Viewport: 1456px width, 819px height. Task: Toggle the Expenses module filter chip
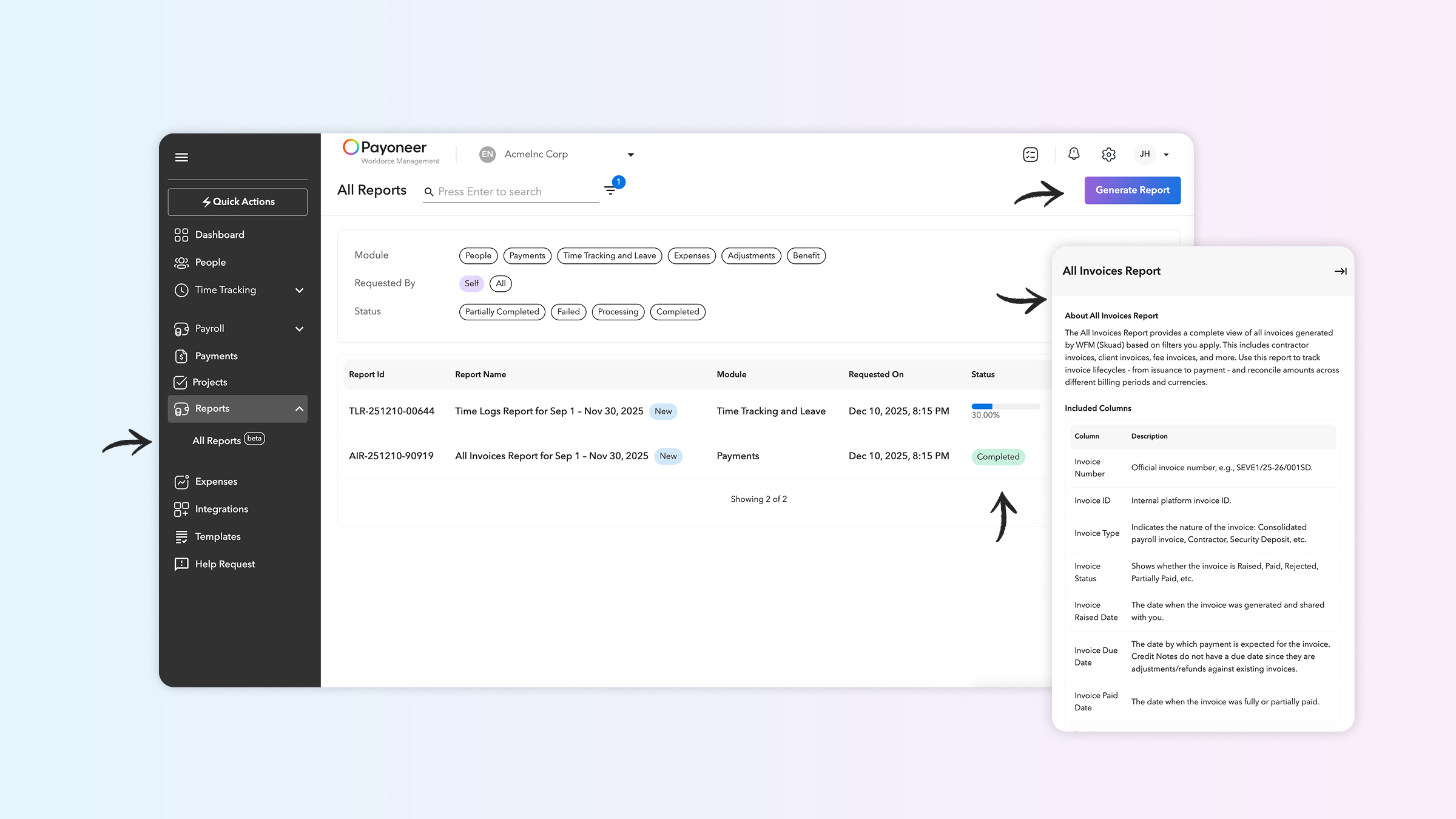(691, 255)
